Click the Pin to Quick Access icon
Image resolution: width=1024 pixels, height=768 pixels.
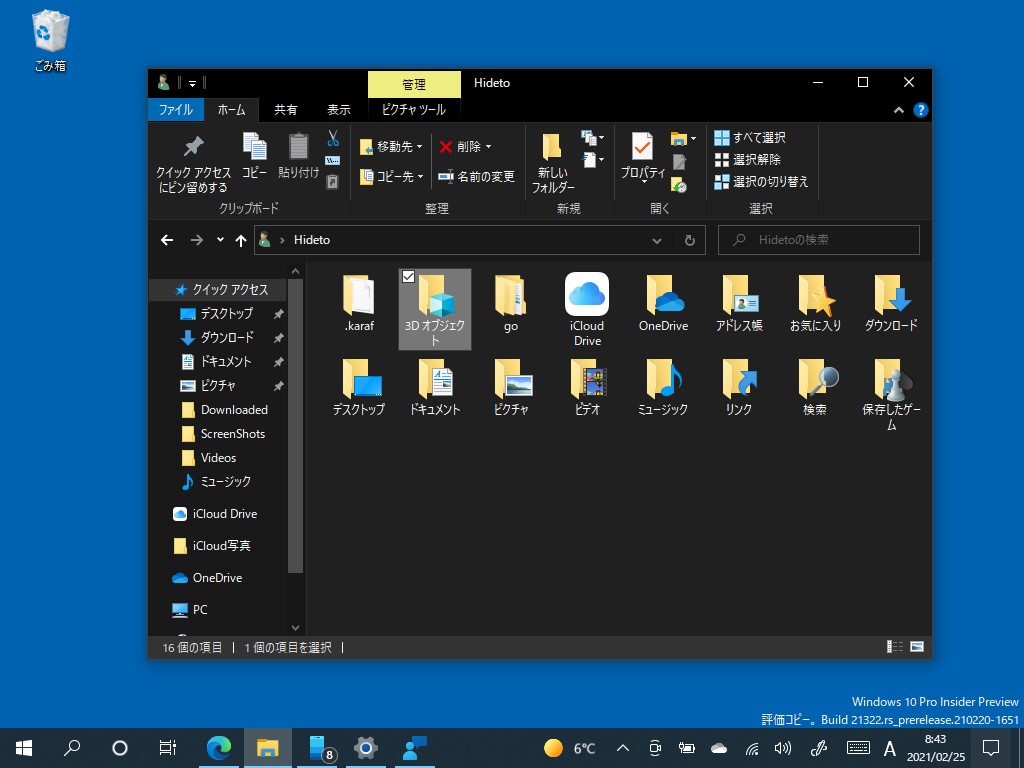pos(193,147)
